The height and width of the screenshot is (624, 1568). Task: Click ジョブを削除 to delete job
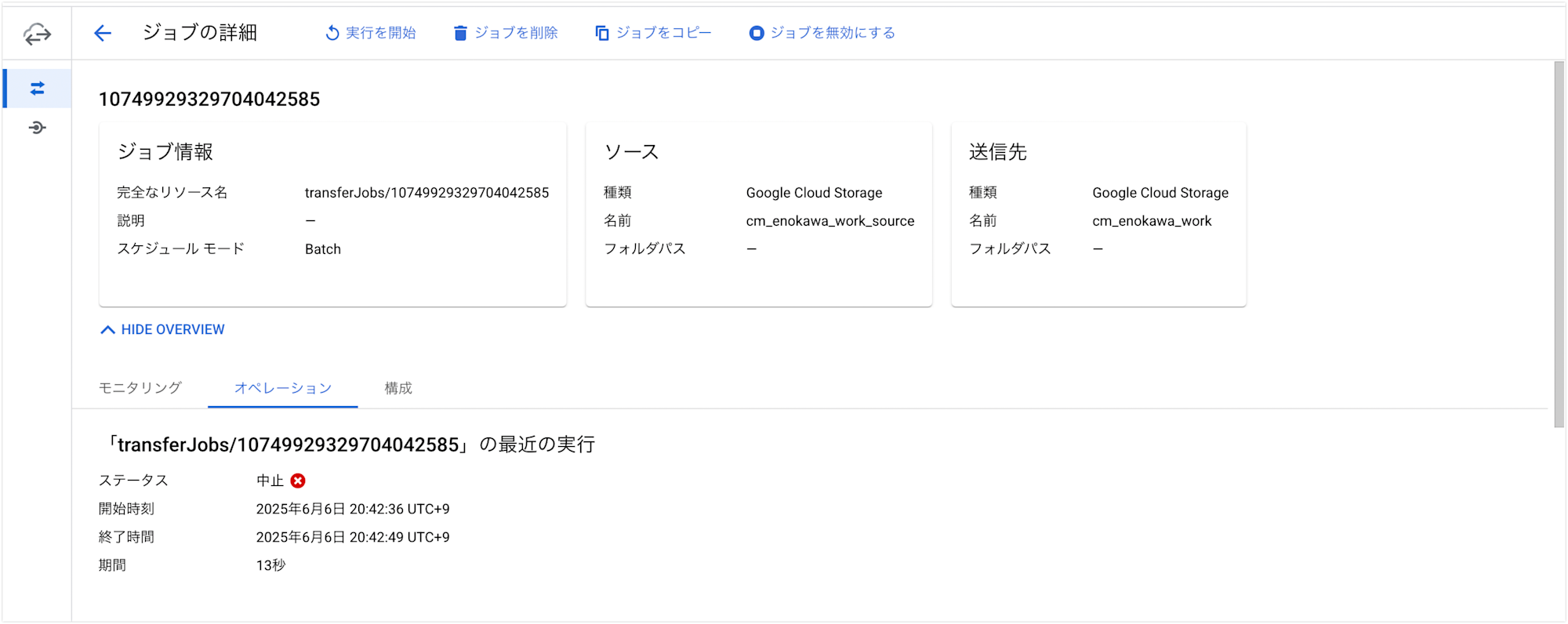506,33
